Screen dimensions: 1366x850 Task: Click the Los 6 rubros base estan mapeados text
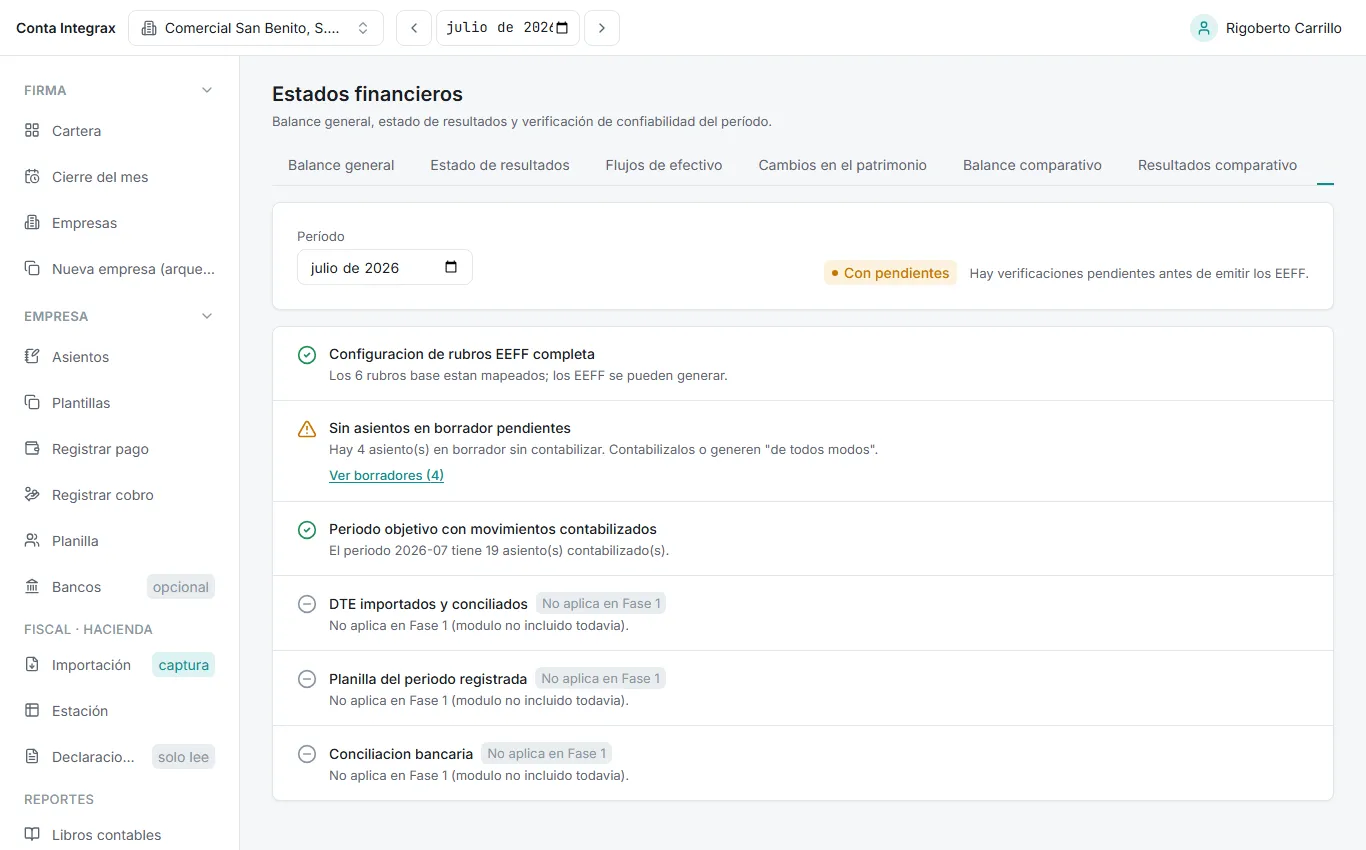[x=528, y=376]
